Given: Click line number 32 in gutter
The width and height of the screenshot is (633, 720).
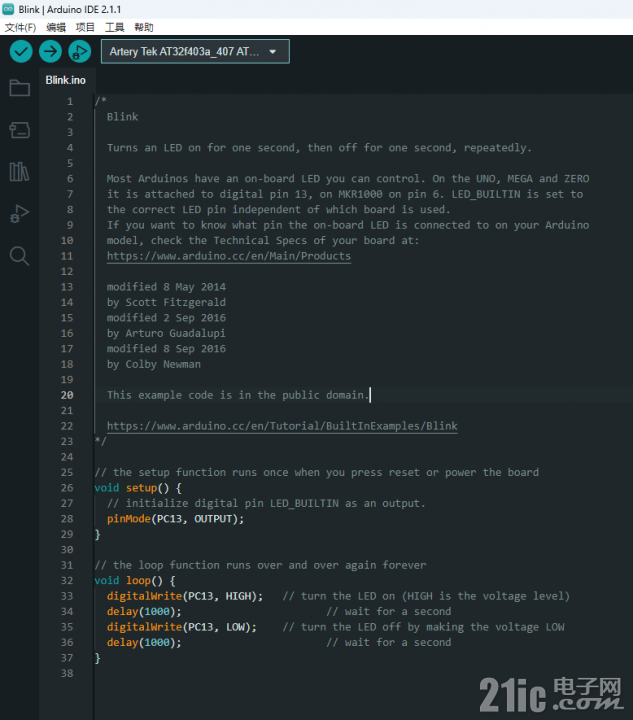Looking at the screenshot, I should 67,580.
